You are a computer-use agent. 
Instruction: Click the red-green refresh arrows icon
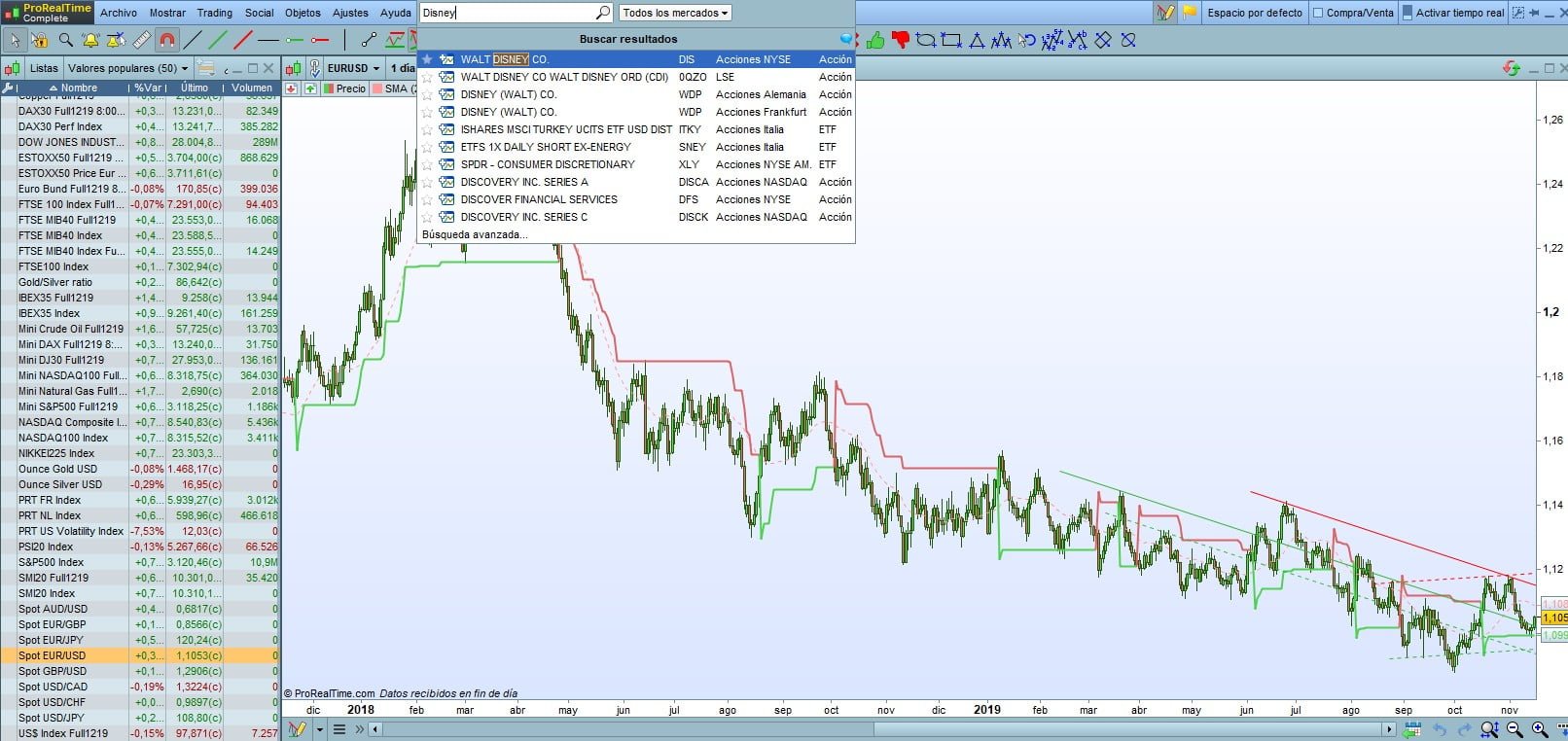coord(1511,68)
